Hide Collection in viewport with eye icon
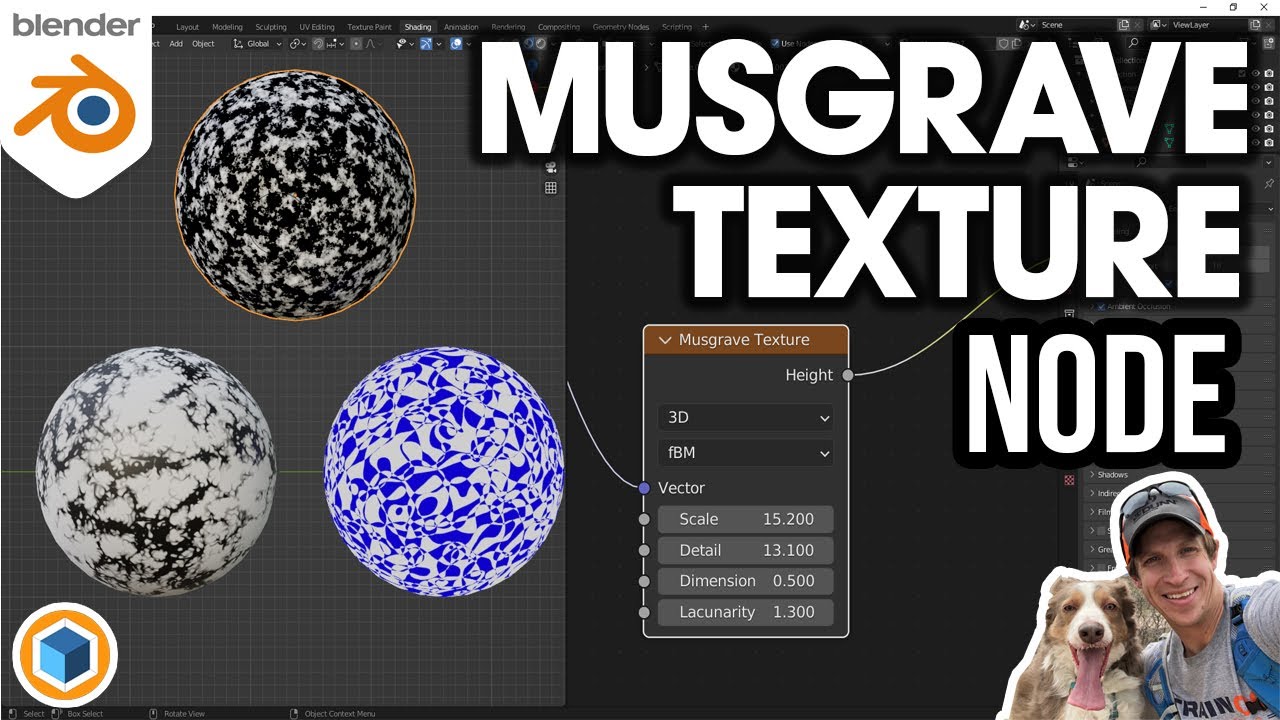Image resolution: width=1280 pixels, height=720 pixels. pos(1257,73)
